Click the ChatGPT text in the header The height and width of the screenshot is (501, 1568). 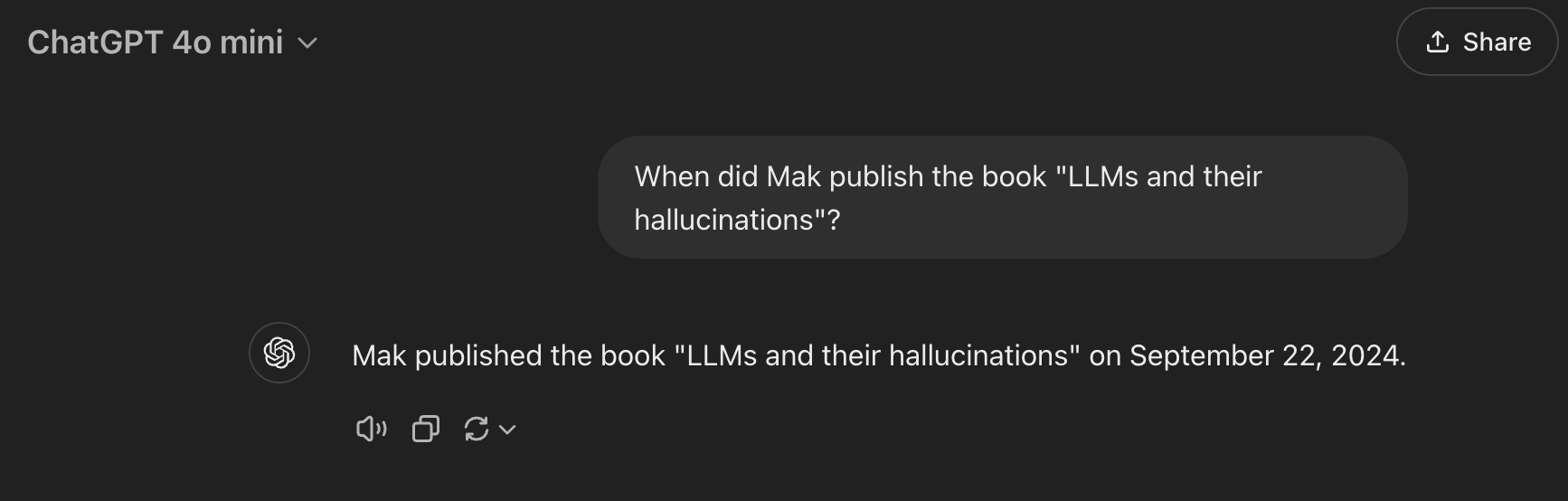pyautogui.click(x=95, y=43)
